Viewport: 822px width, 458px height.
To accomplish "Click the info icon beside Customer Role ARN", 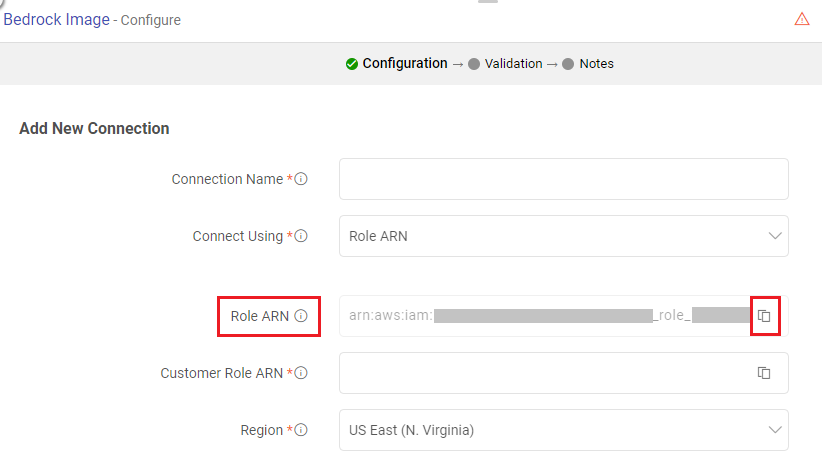I will pos(301,373).
